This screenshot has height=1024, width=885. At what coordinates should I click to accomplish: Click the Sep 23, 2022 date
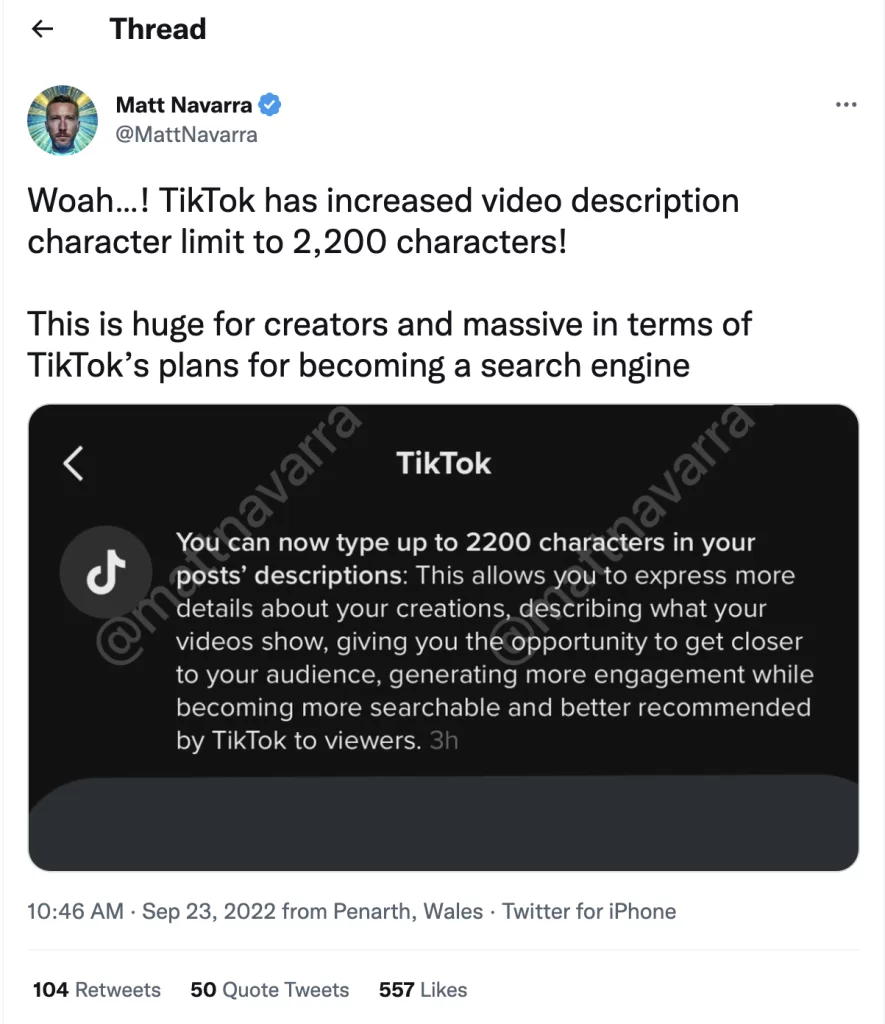point(209,911)
